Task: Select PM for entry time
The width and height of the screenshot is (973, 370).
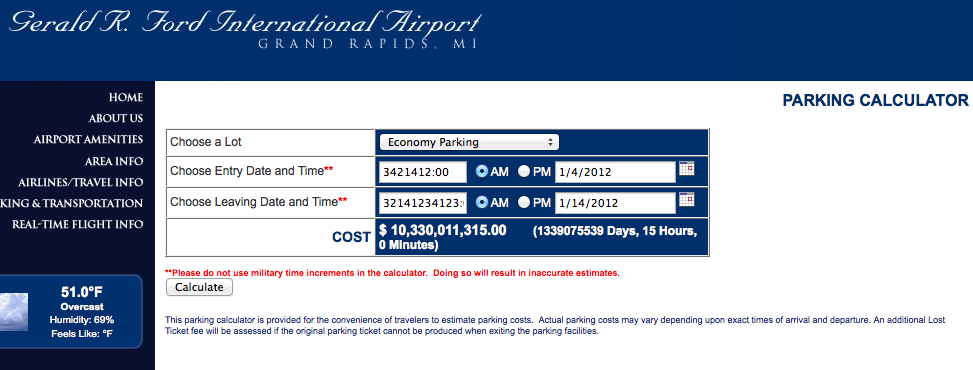Action: (524, 172)
